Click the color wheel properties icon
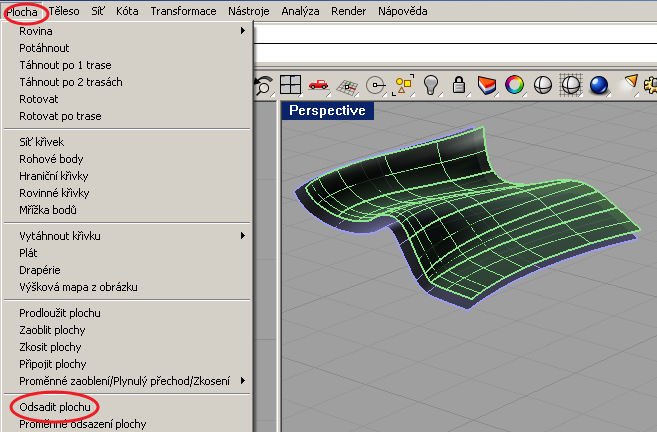 click(x=515, y=85)
